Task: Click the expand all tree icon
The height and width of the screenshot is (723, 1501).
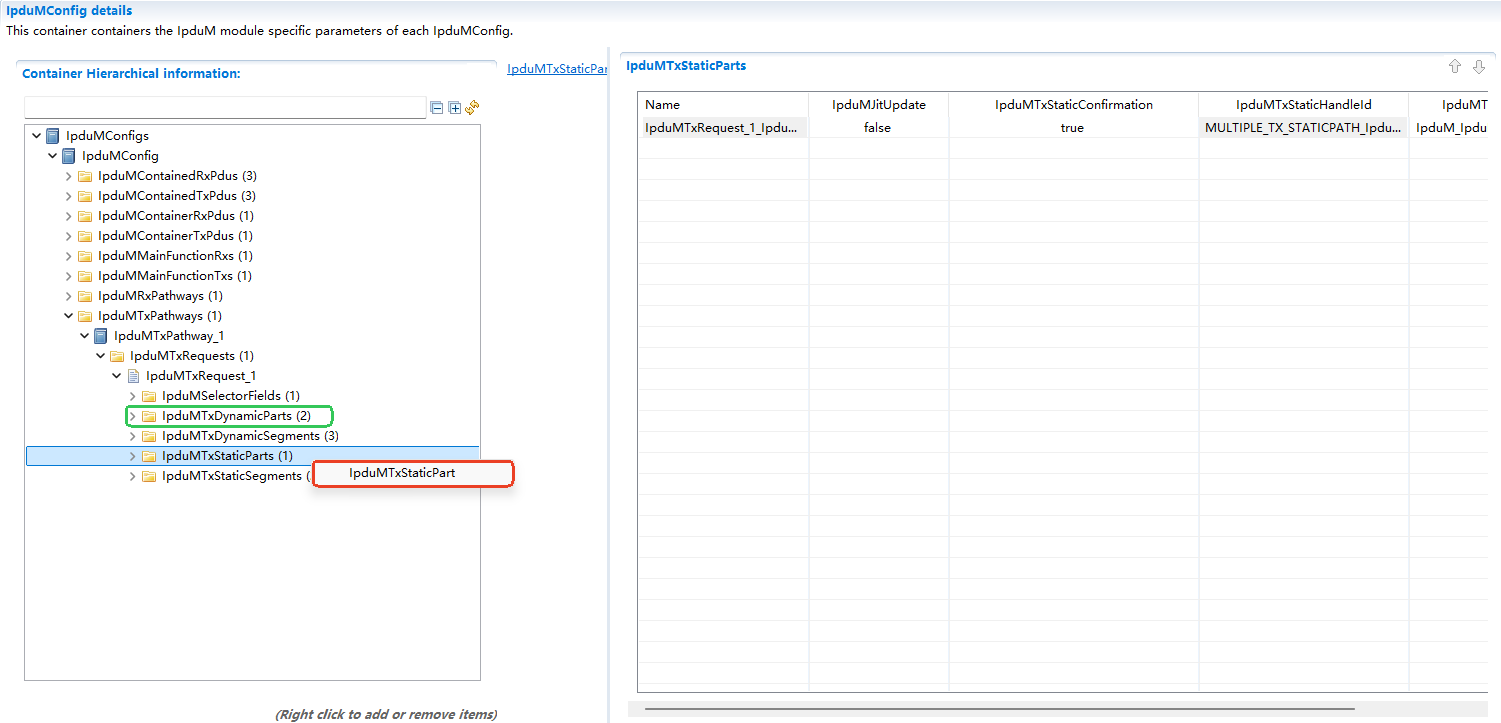Action: point(455,108)
